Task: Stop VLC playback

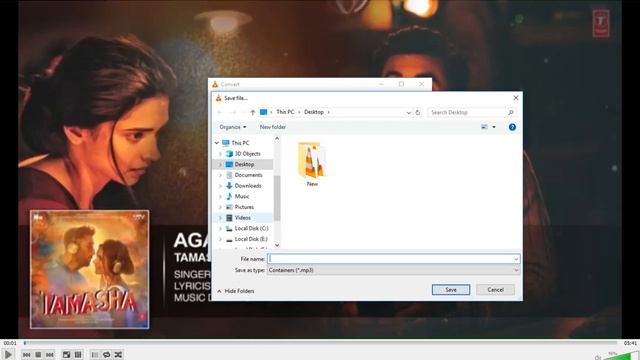Action: pyautogui.click(x=38, y=355)
